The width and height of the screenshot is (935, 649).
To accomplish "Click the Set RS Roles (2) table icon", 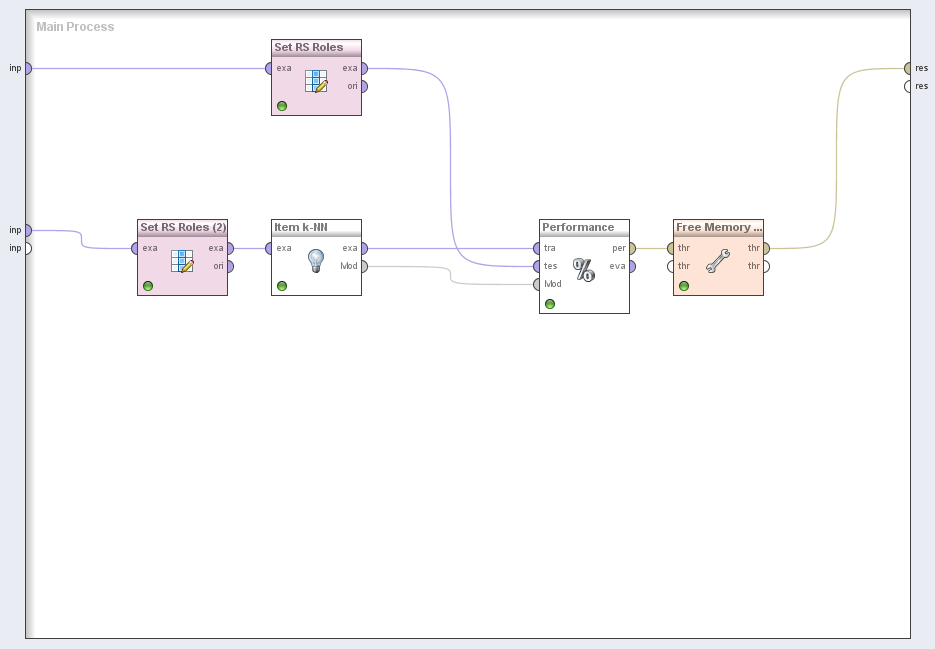I will (x=182, y=261).
